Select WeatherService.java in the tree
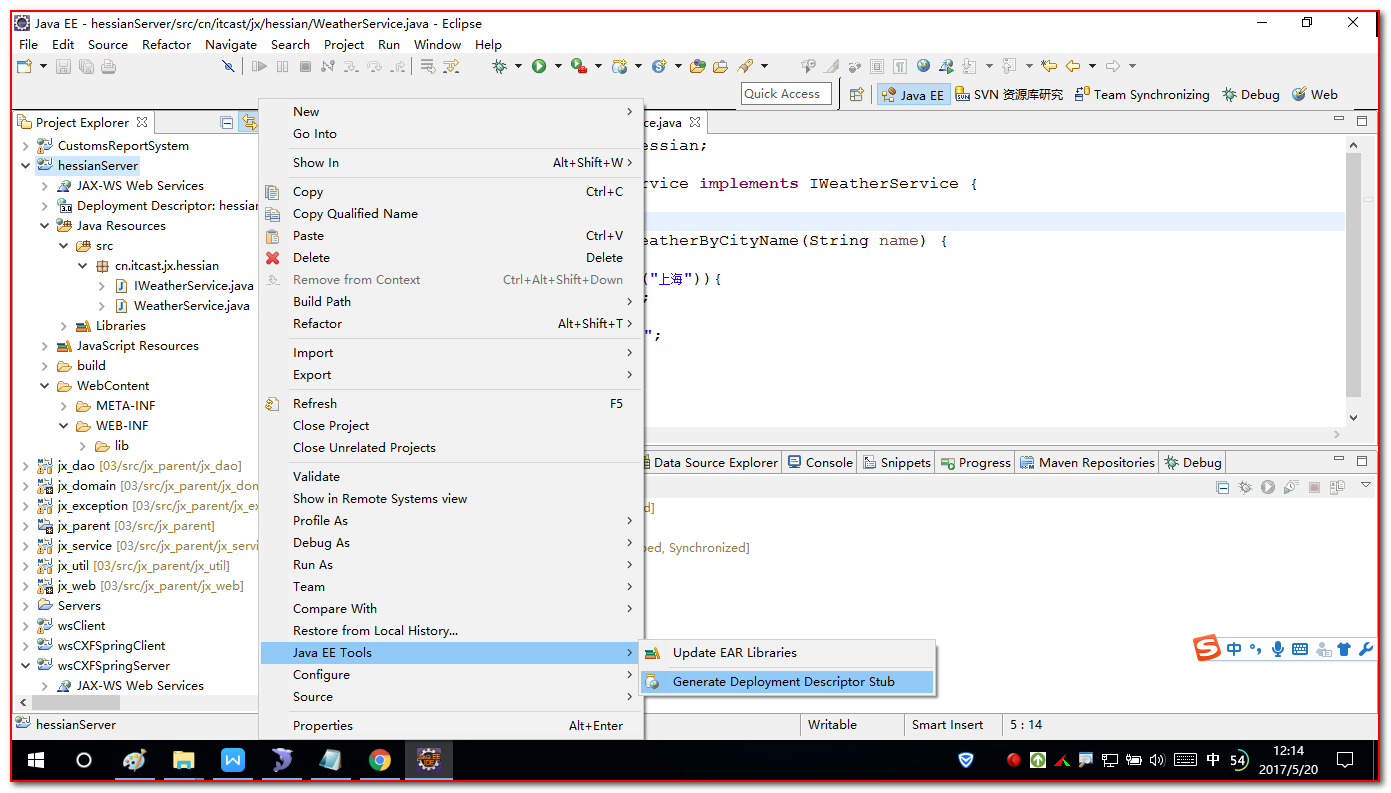Viewport: 1391px width, 793px height. tap(191, 306)
